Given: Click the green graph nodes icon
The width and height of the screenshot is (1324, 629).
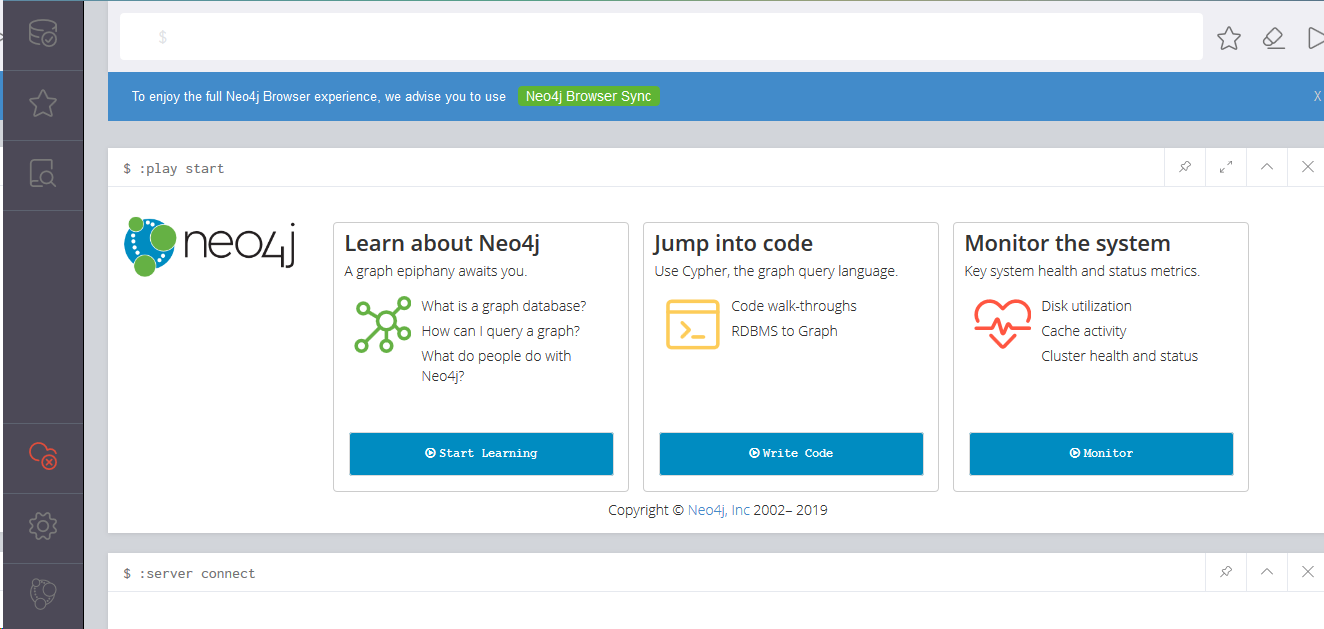Looking at the screenshot, I should (383, 325).
